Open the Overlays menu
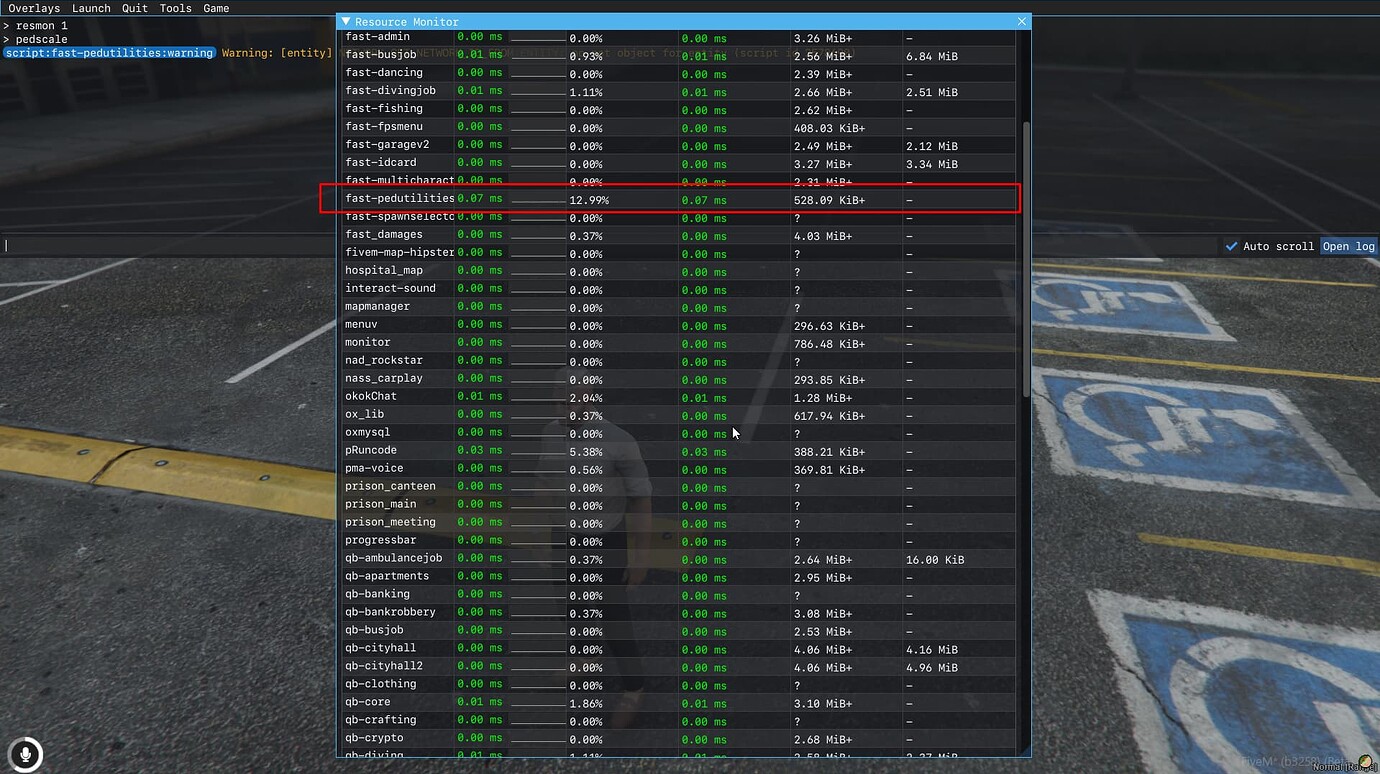 coord(34,8)
